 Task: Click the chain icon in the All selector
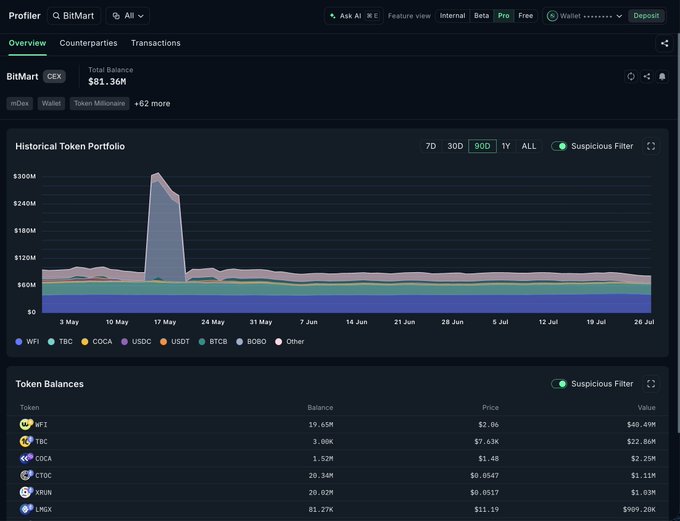(x=116, y=16)
